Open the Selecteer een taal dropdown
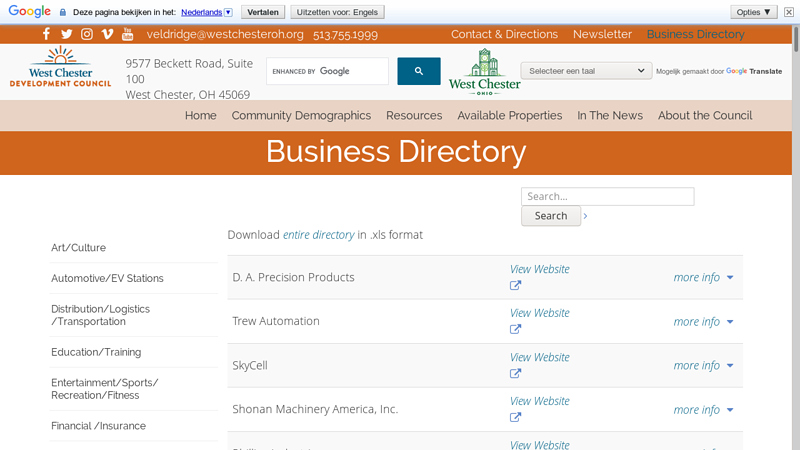The height and width of the screenshot is (450, 800). click(x=586, y=71)
